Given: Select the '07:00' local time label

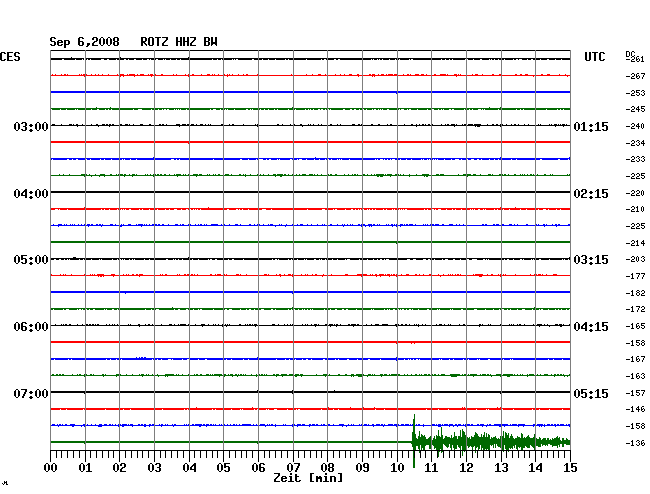Looking at the screenshot, I should [x=31, y=393].
